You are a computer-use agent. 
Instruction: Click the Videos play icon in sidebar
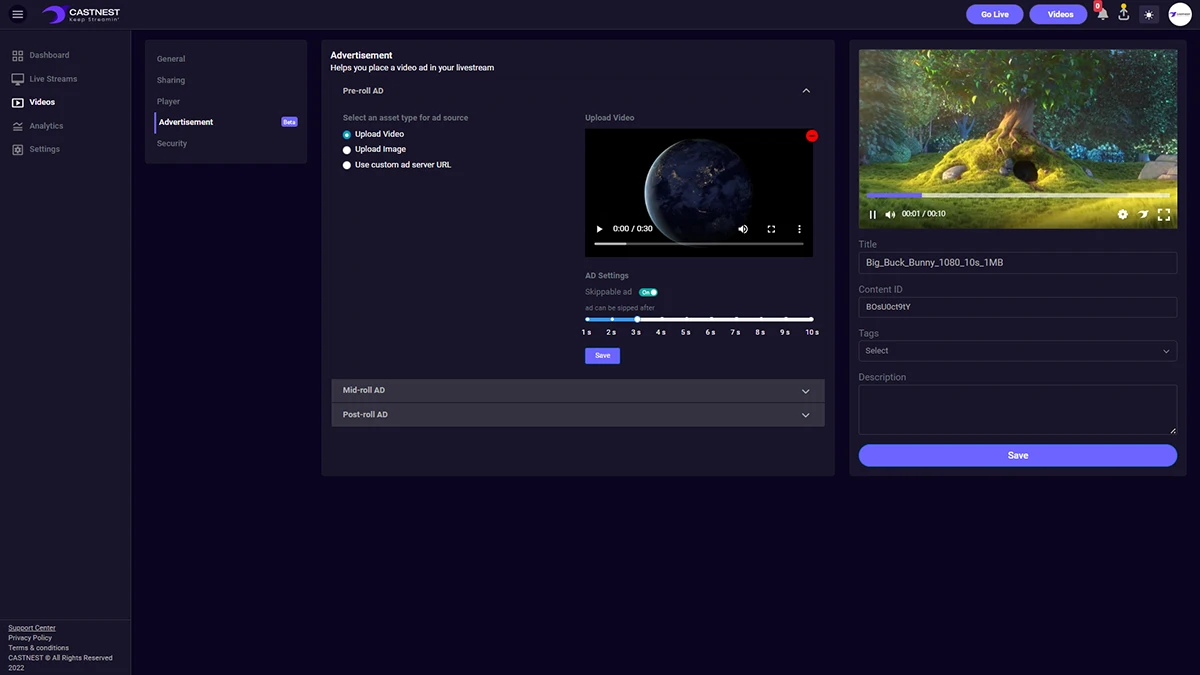point(18,102)
